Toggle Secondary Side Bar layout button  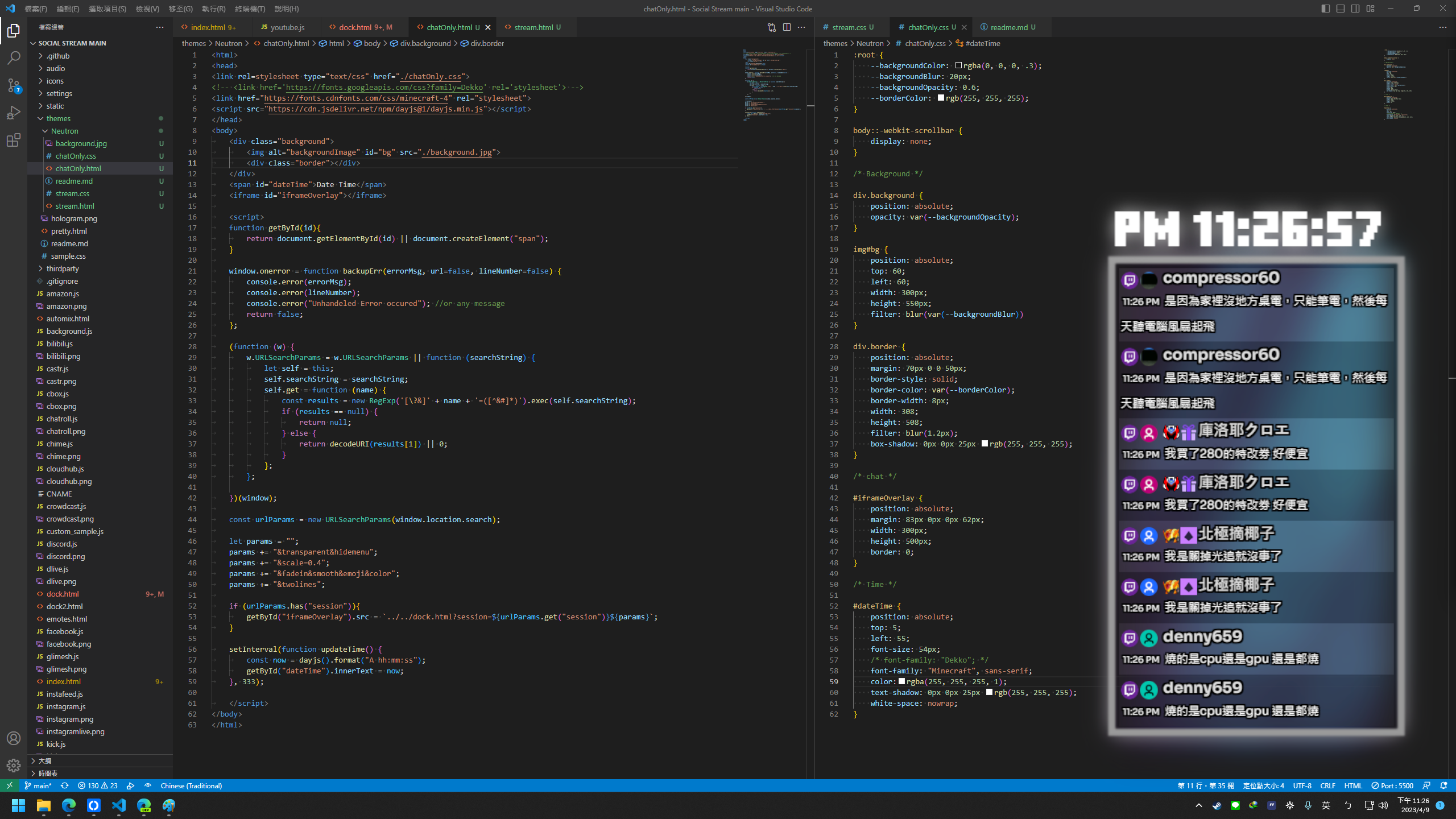(x=1355, y=9)
